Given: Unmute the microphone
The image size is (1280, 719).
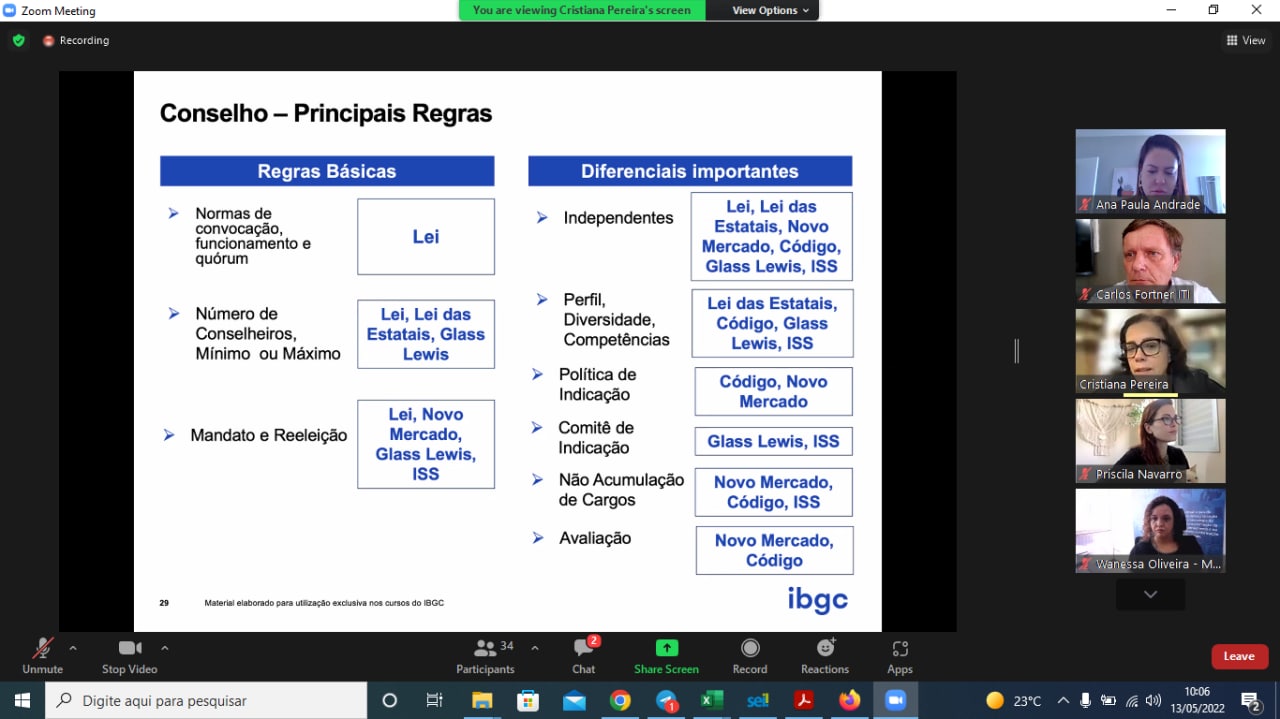Looking at the screenshot, I should [42, 655].
